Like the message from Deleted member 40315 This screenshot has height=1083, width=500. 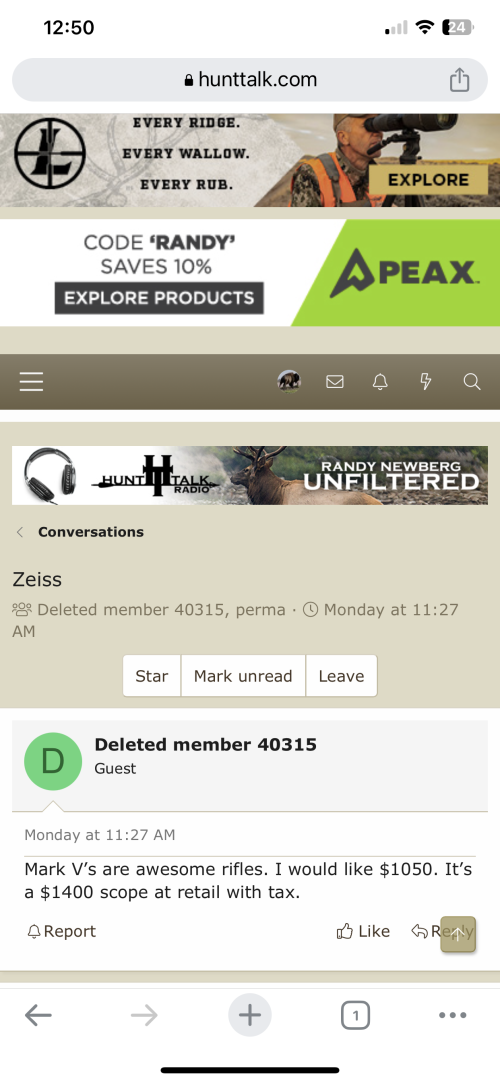(x=363, y=931)
